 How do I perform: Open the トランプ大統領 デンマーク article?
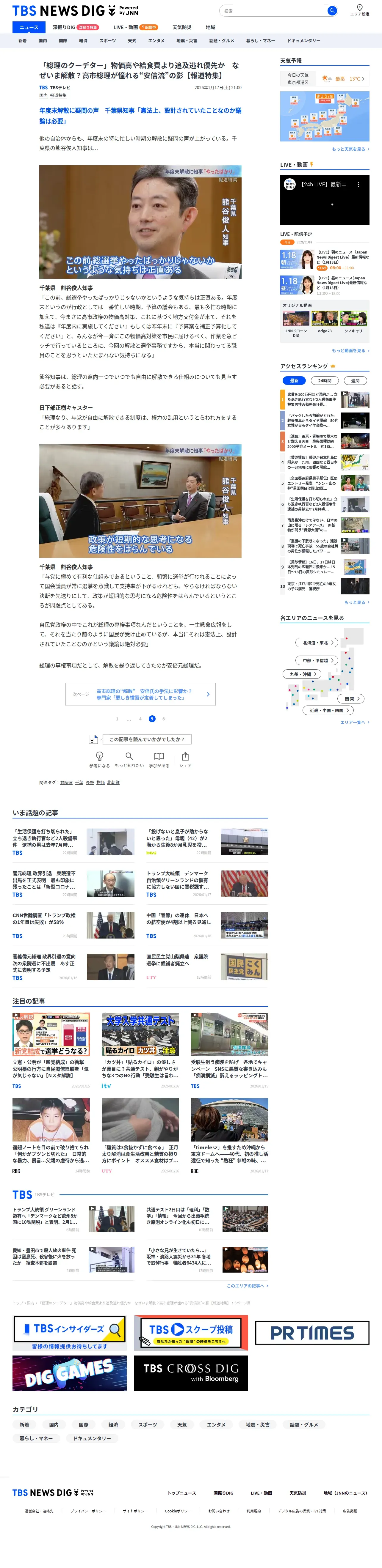[207, 883]
